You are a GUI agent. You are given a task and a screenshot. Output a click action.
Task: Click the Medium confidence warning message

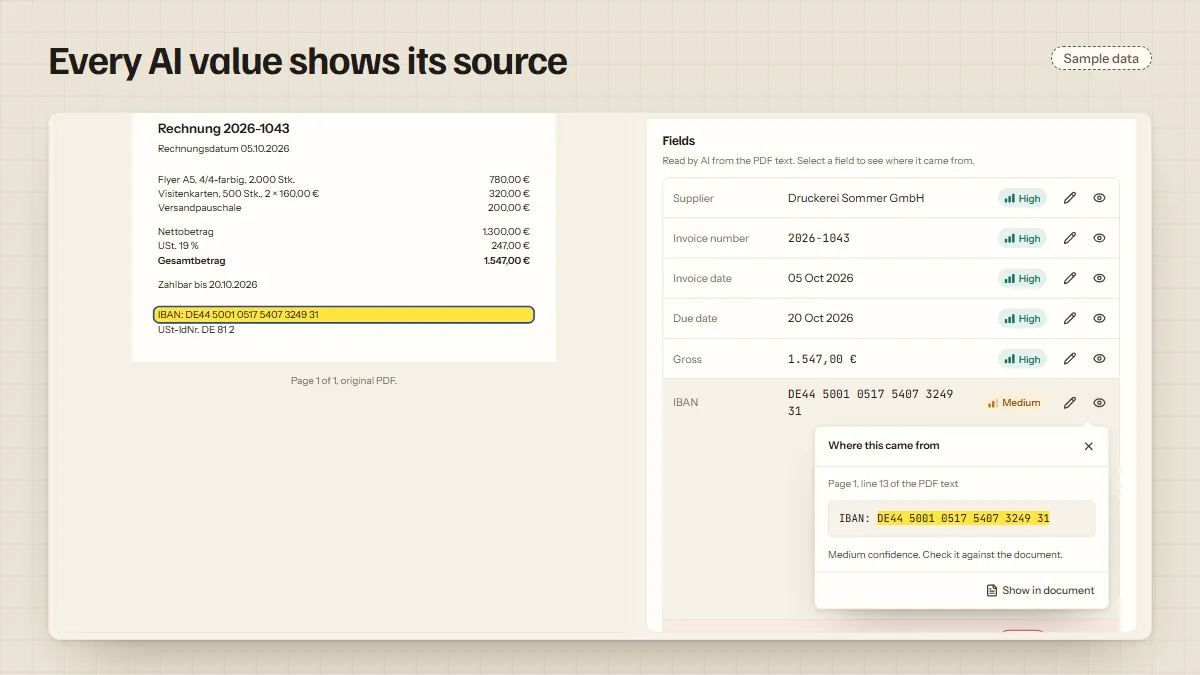[x=945, y=554]
